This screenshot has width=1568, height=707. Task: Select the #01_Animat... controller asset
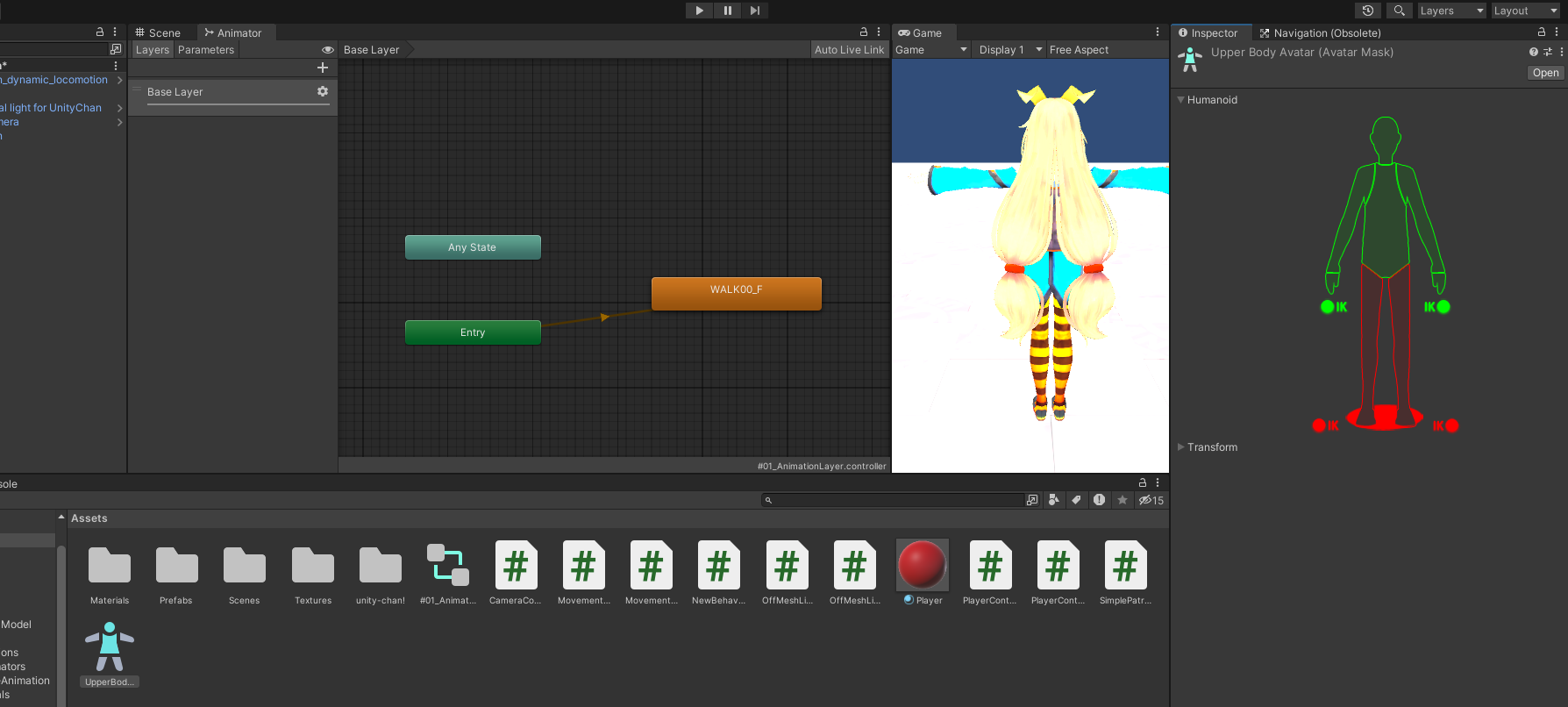tap(448, 575)
